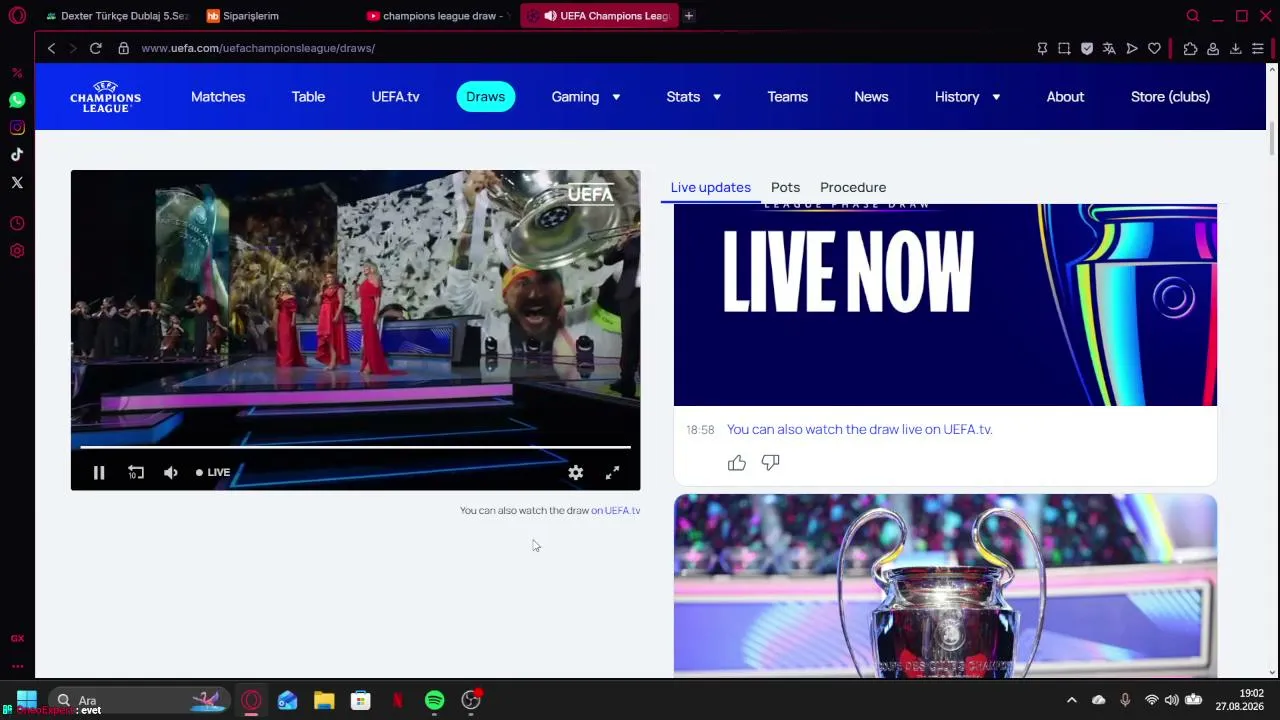Open the browser profile account icon
This screenshot has height=720, width=1280.
pos(1213,48)
